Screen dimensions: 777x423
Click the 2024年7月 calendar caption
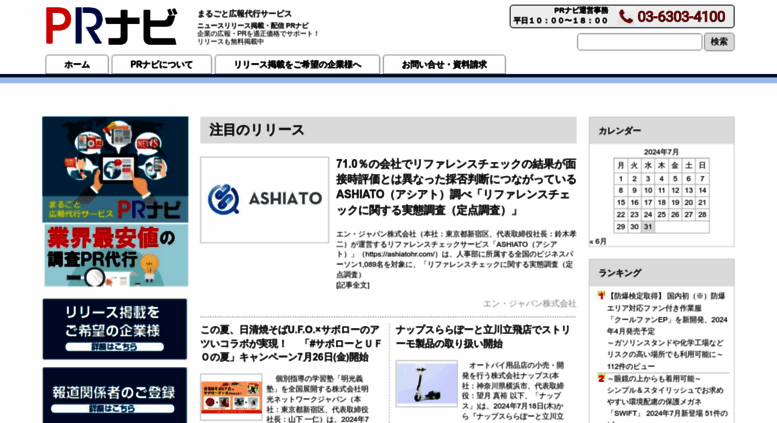[661, 152]
